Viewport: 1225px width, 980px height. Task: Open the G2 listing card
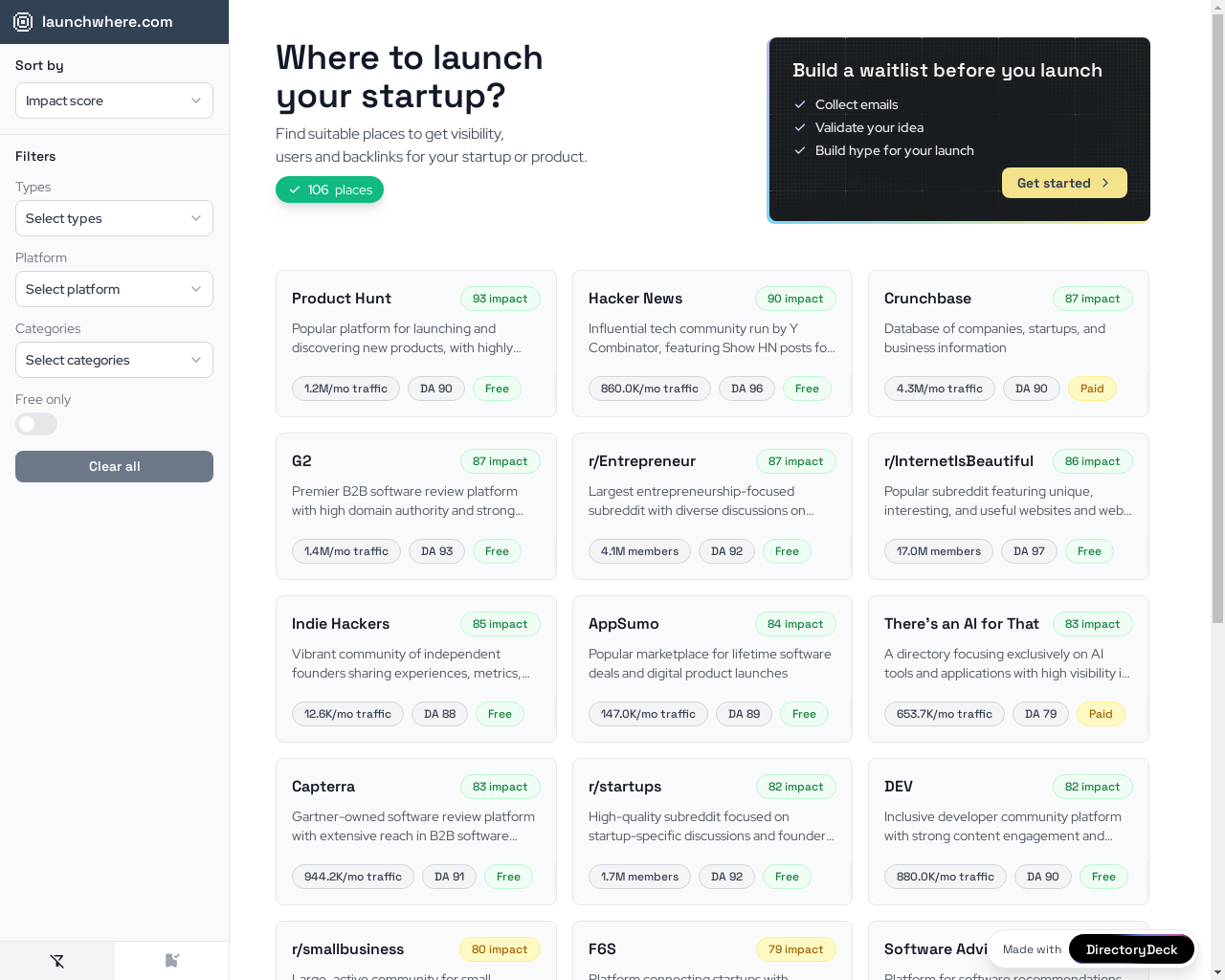[x=415, y=506]
